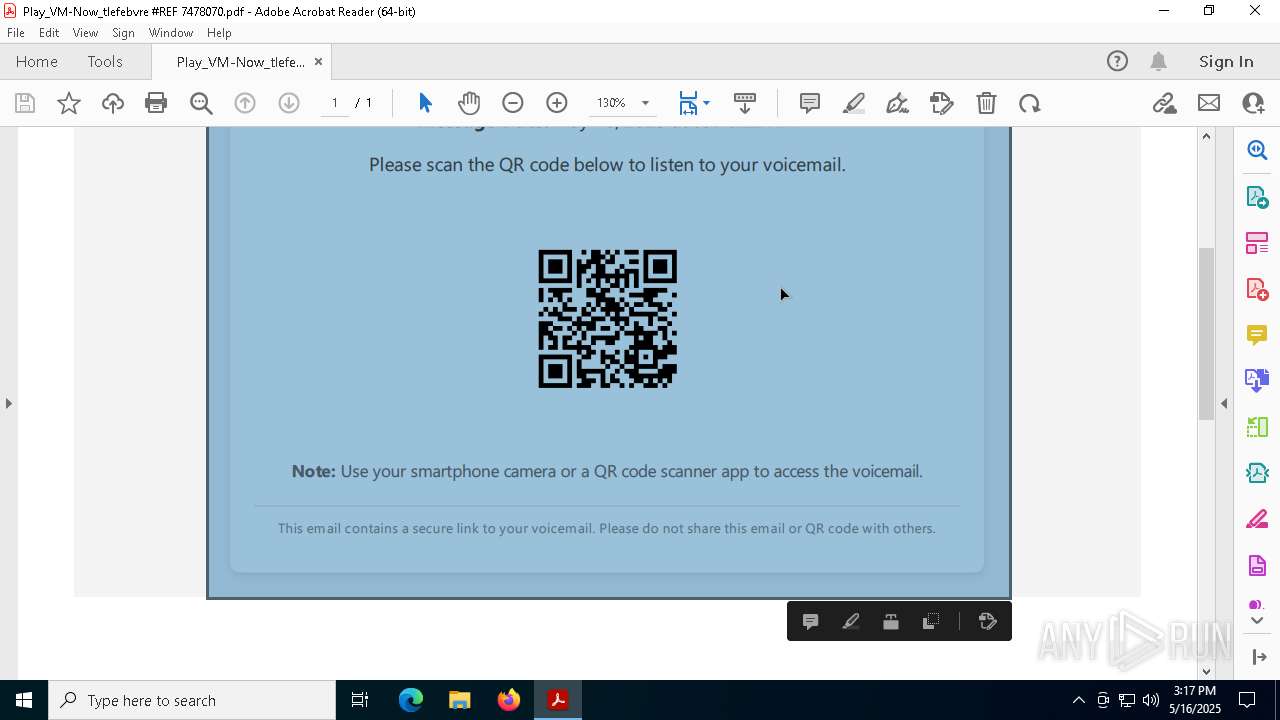The height and width of the screenshot is (720, 1280).
Task: Activate the hand pan tool
Action: [469, 103]
